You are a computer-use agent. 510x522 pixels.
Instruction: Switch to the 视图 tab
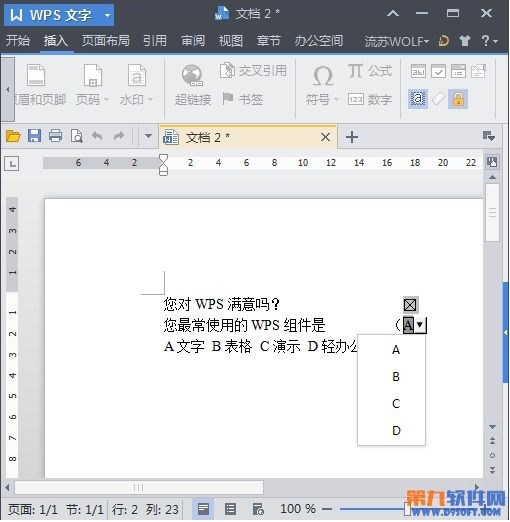click(x=231, y=41)
